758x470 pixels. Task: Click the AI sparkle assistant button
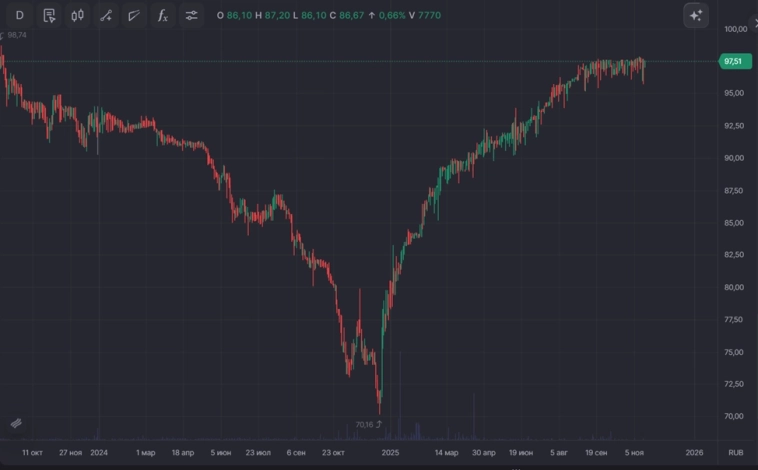coord(696,16)
